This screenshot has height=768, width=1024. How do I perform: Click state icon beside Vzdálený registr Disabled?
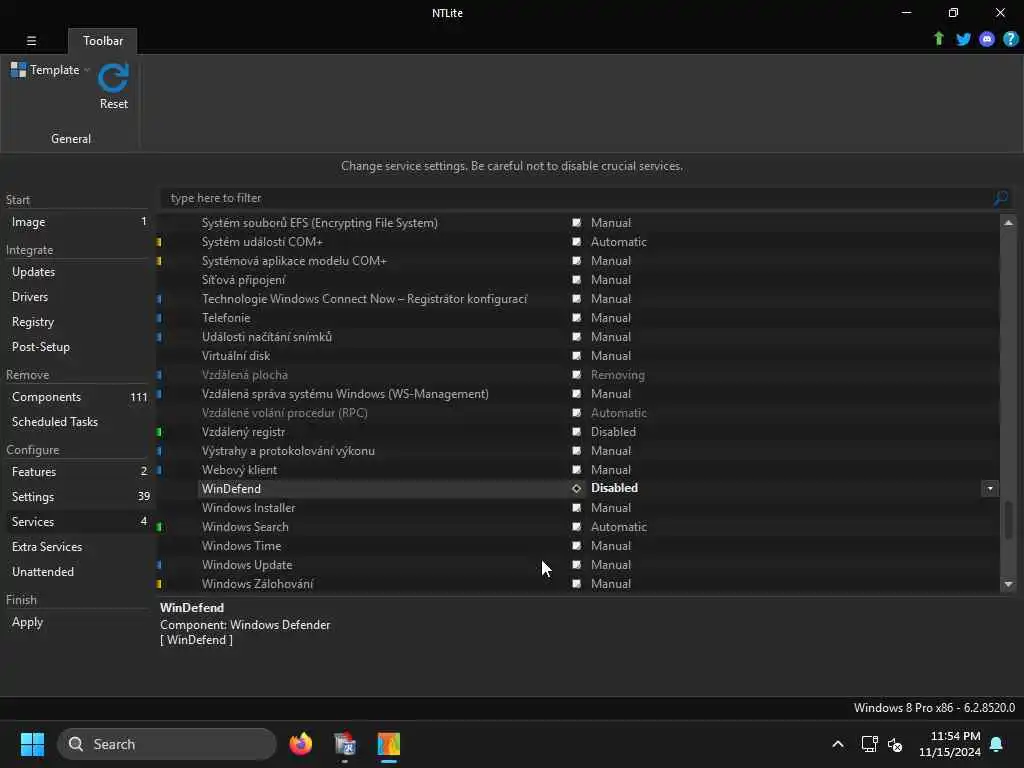[577, 432]
